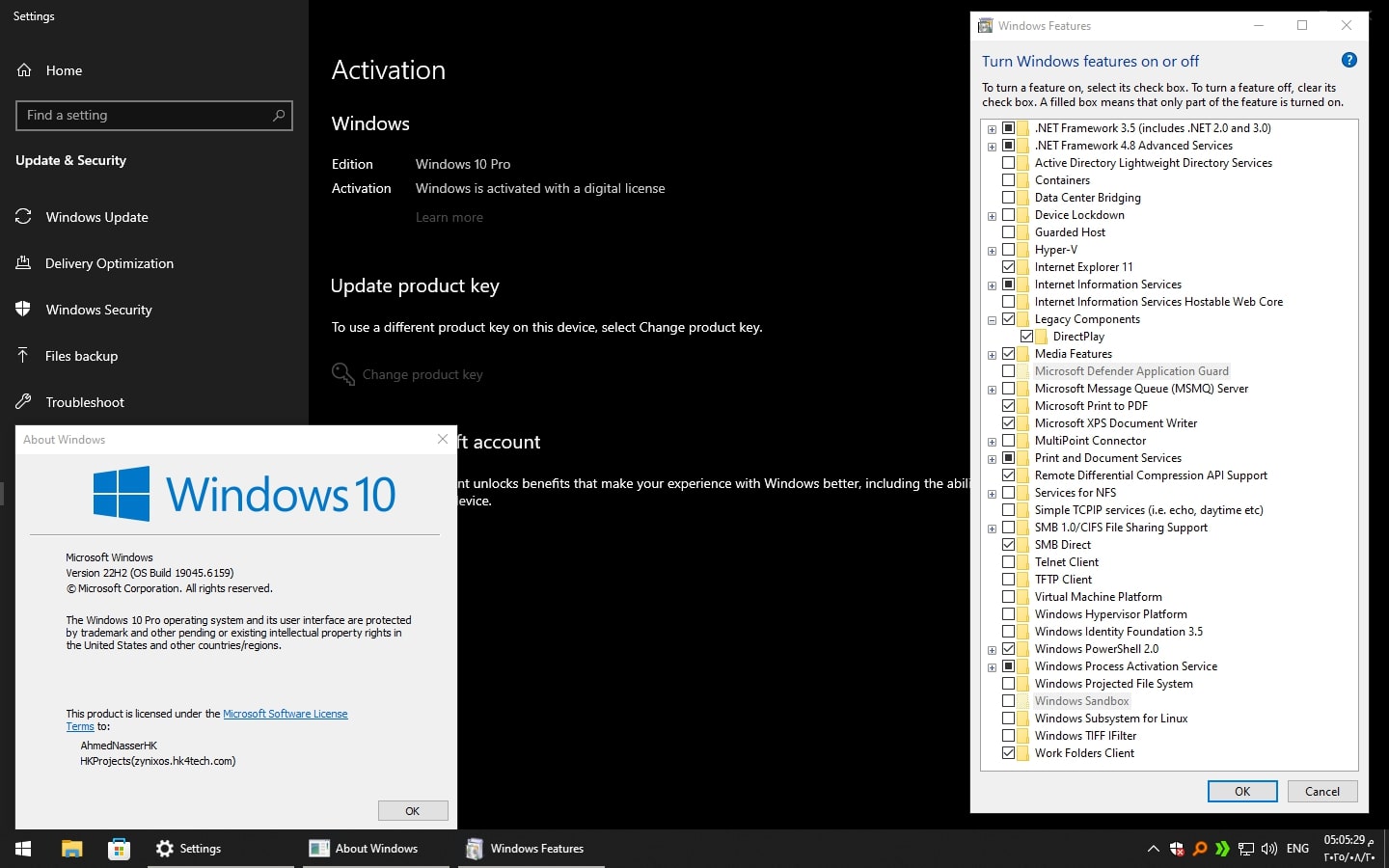This screenshot has height=868, width=1389.
Task: Open File Explorer from the taskbar
Action: (x=71, y=849)
